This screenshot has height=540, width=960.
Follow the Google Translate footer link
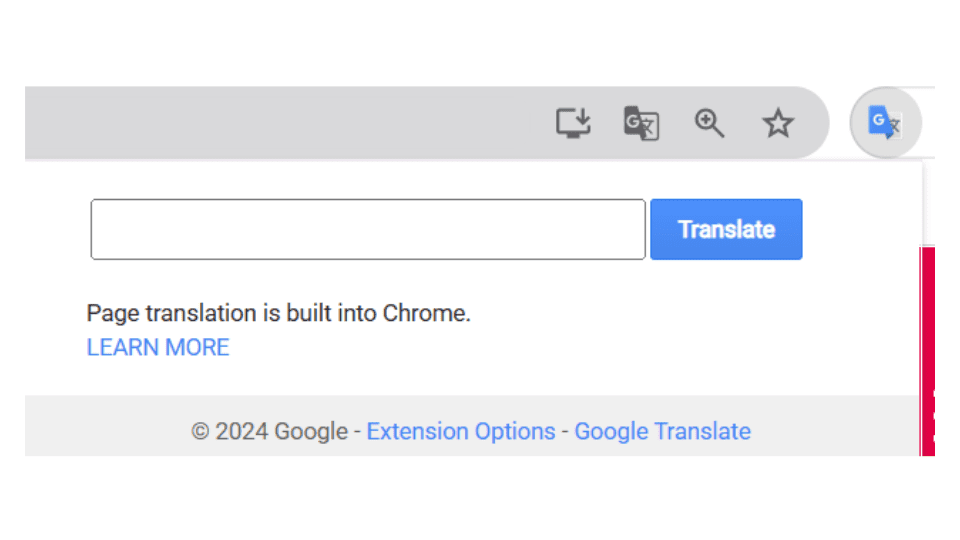[662, 431]
